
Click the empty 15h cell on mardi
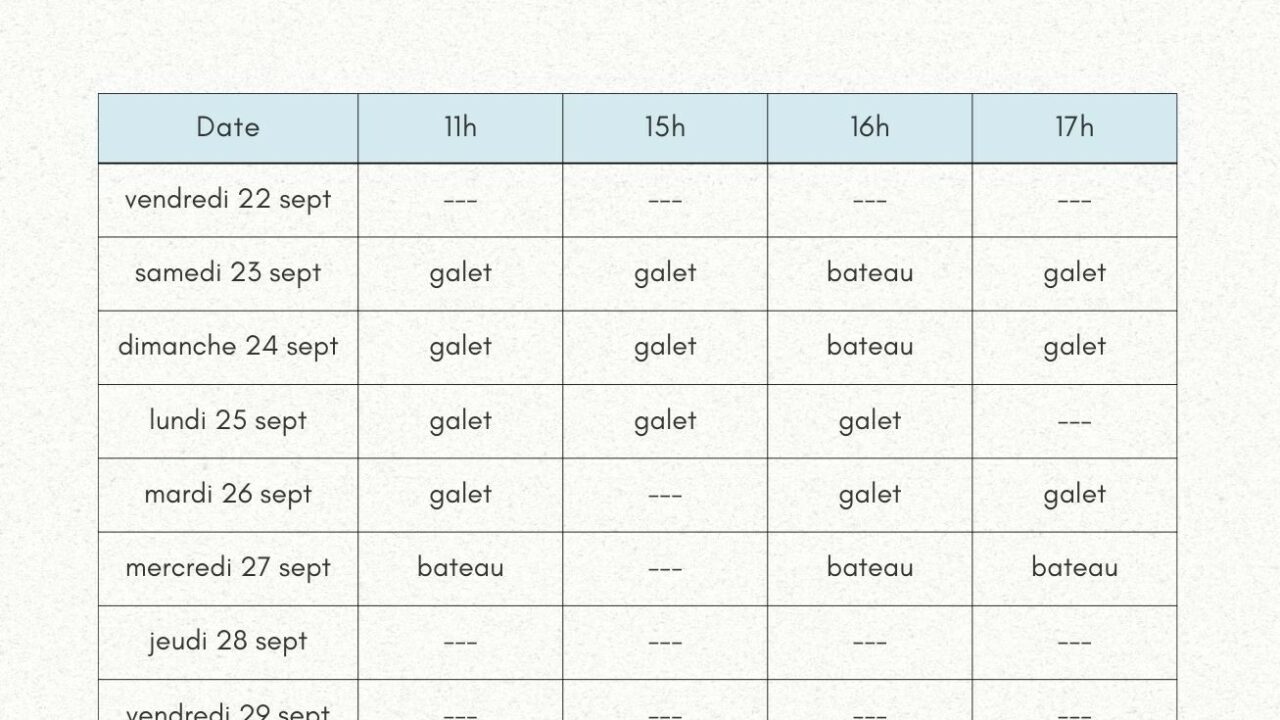(x=665, y=494)
